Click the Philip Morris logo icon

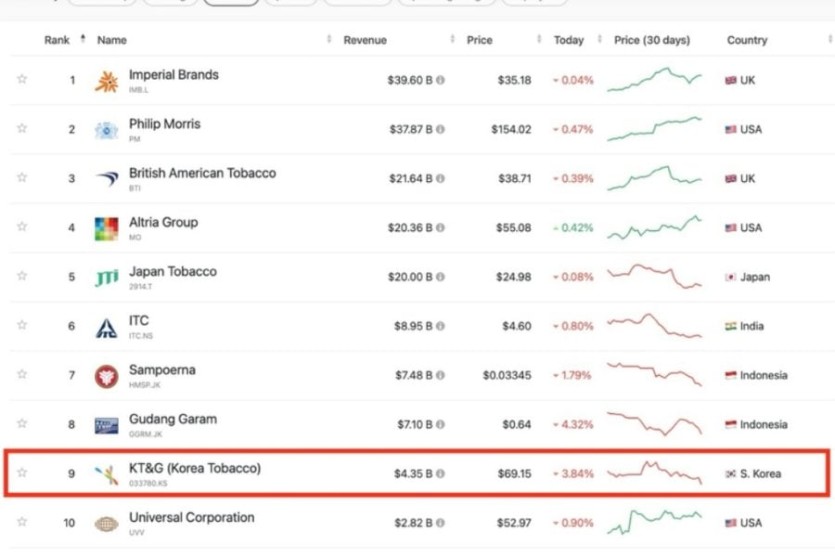[x=106, y=130]
